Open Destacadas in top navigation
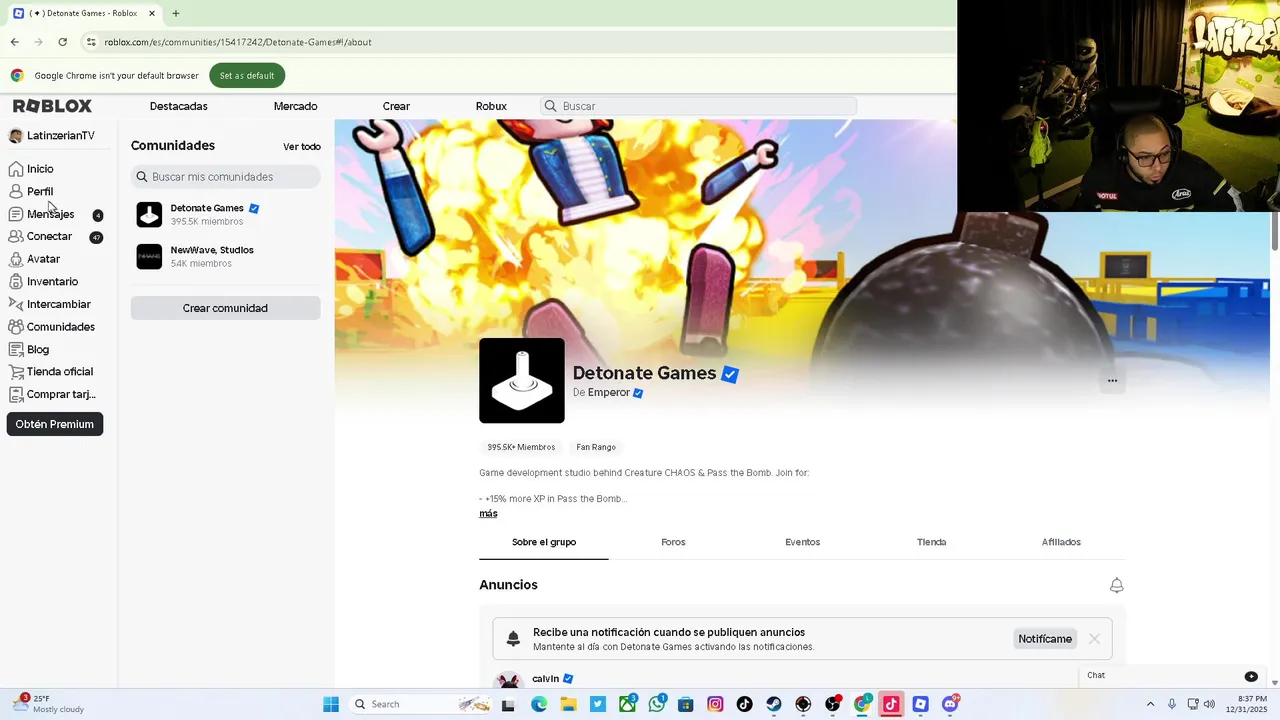Viewport: 1280px width, 720px height. tap(179, 106)
